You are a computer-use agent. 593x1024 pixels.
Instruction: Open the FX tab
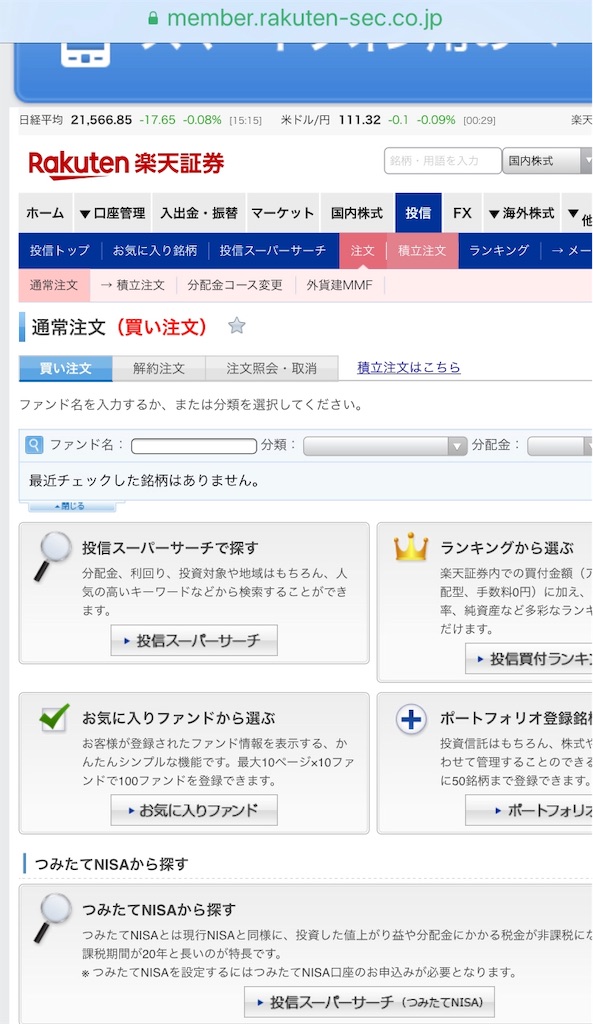(x=462, y=213)
